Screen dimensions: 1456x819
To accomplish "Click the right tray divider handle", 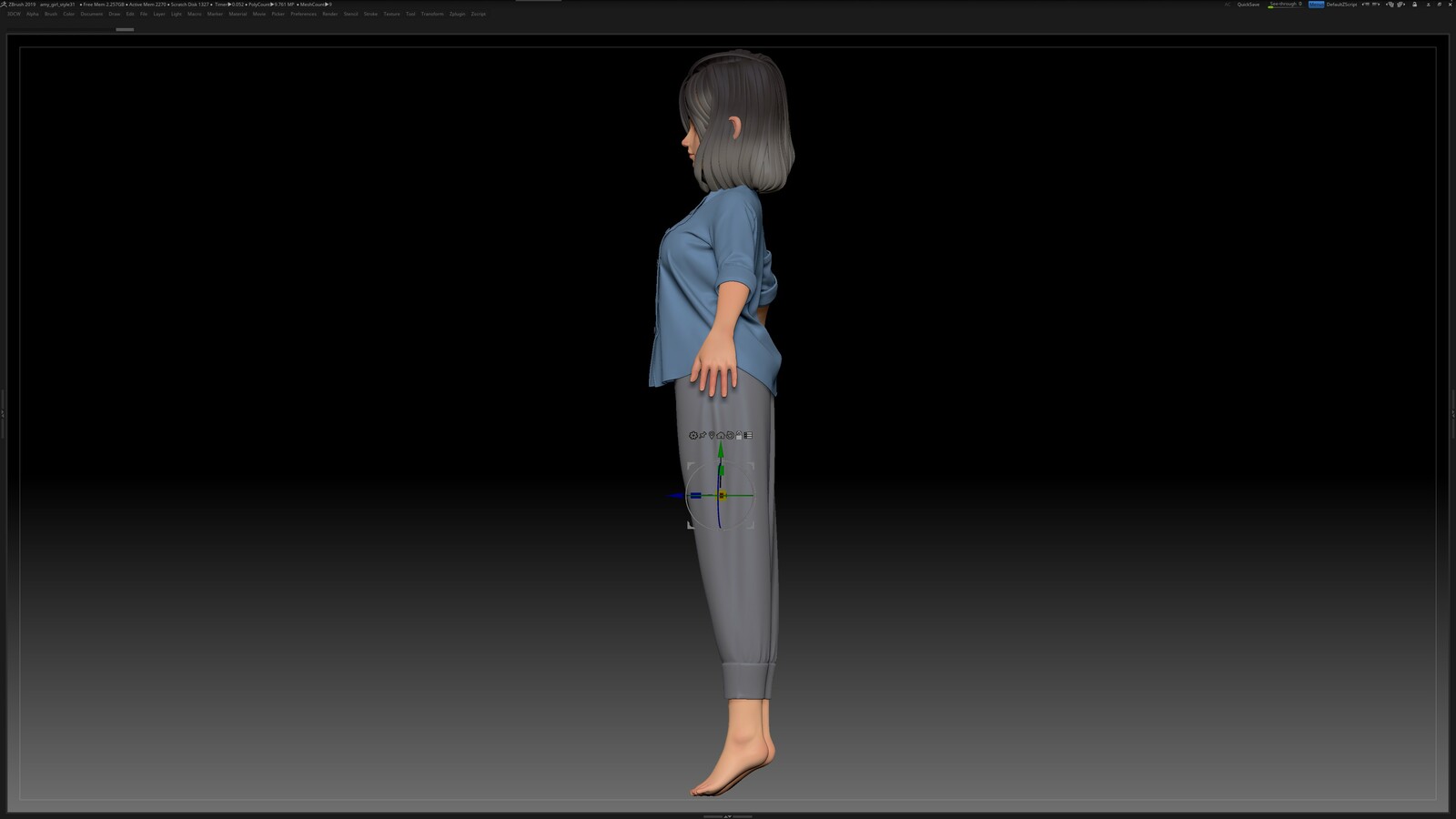I will coord(1453,413).
